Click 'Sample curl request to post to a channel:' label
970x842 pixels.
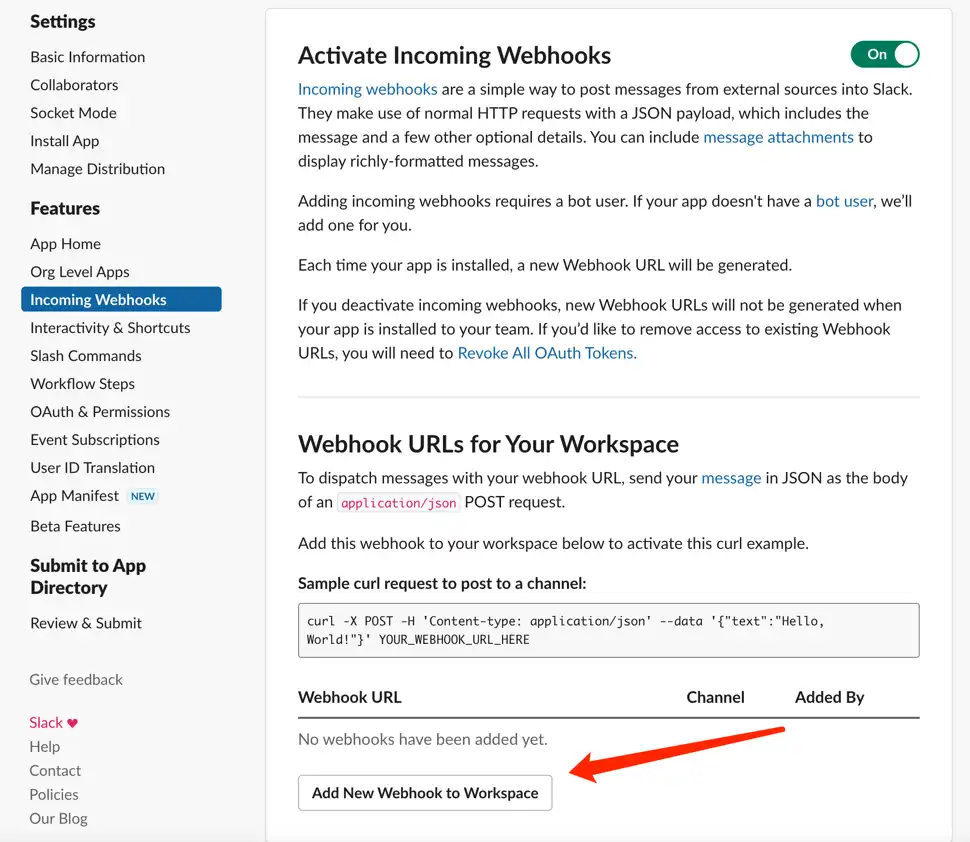(442, 583)
